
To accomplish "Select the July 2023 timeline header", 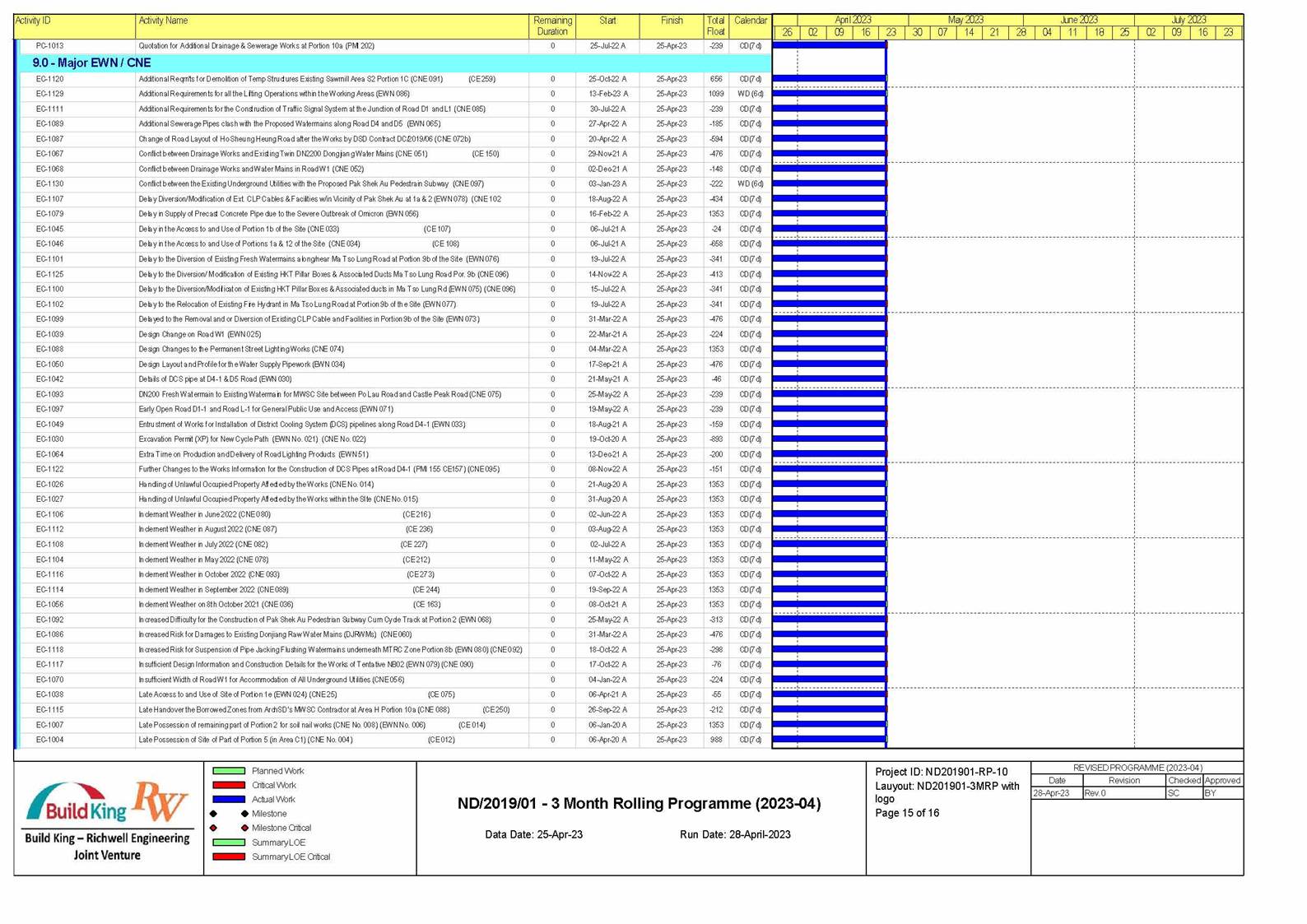I will (1188, 20).
